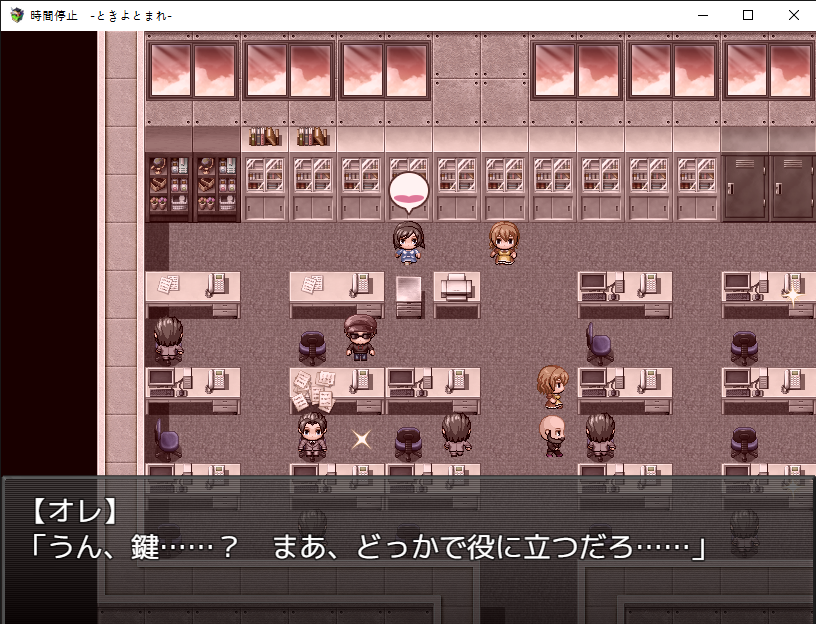Click the game app icon in title bar

(17, 15)
